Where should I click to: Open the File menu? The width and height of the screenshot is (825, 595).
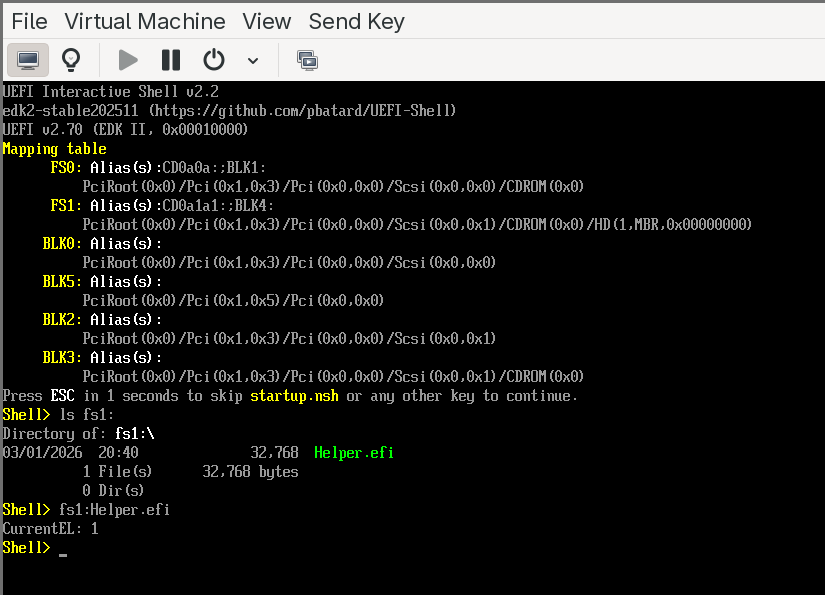click(29, 21)
